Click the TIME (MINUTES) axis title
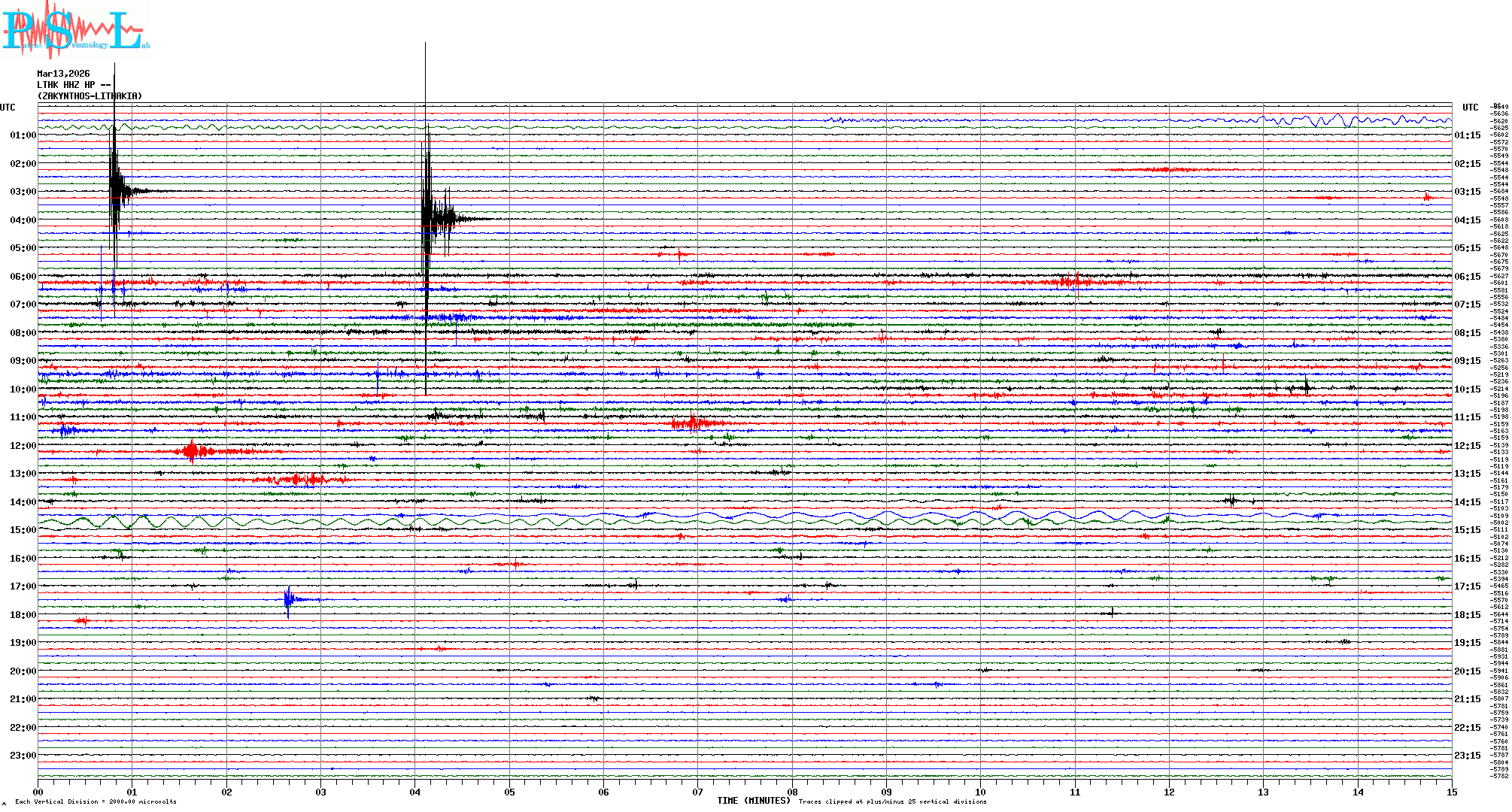The image size is (1512, 812). coord(753,801)
